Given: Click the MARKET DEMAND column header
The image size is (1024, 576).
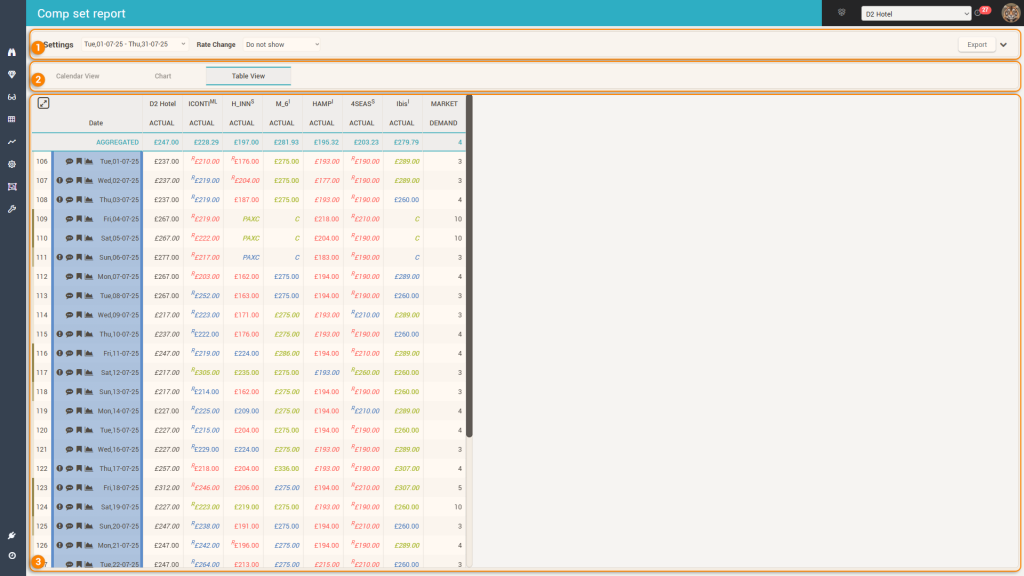Looking at the screenshot, I should point(443,113).
